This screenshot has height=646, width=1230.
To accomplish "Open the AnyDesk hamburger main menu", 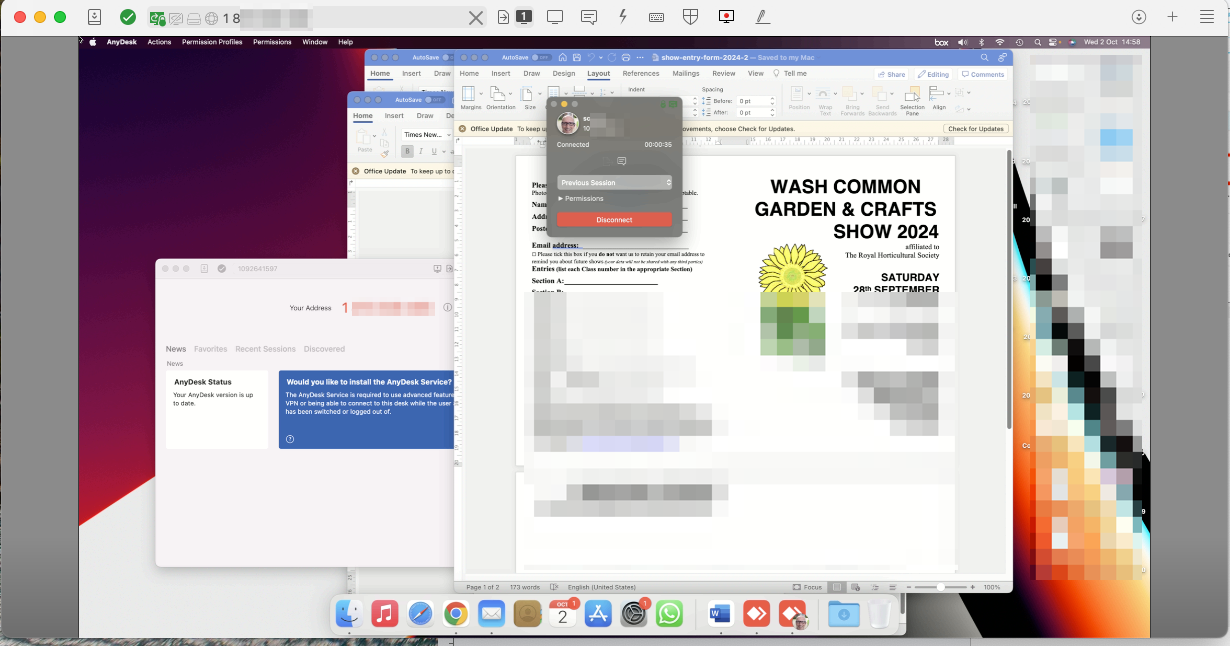I will [1207, 17].
